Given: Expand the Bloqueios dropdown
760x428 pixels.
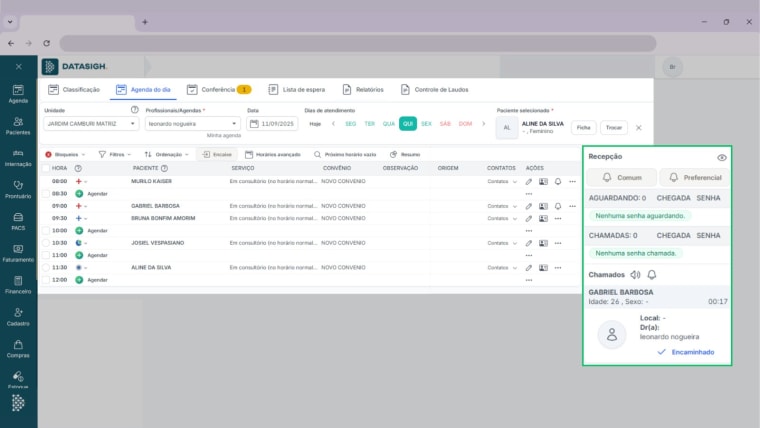Looking at the screenshot, I should coord(65,155).
